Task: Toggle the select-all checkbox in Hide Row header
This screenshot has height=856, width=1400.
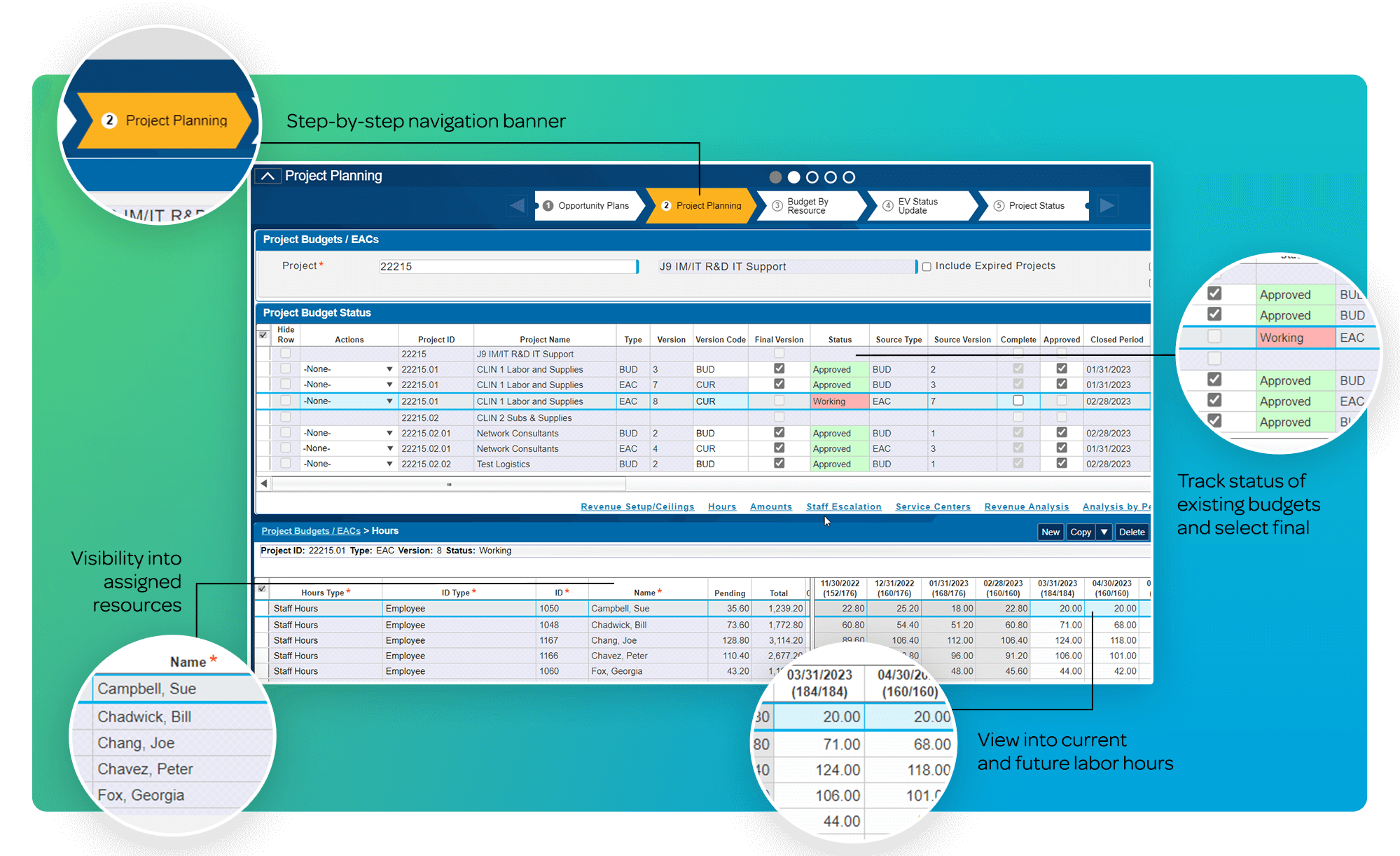Action: 264,336
